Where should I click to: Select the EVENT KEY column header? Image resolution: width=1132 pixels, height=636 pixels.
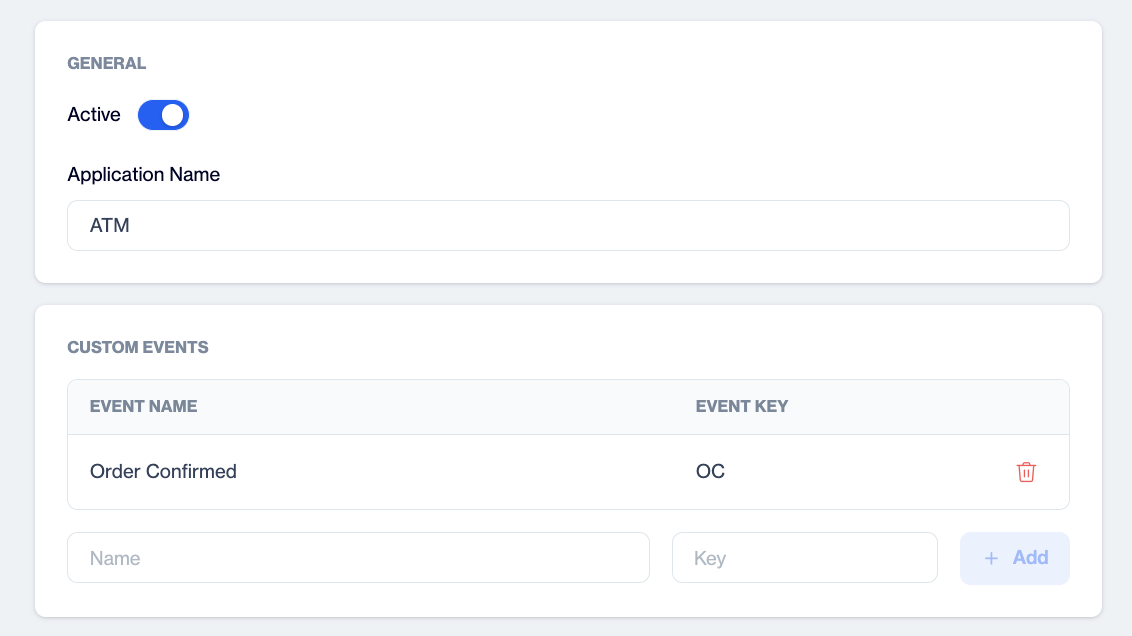(741, 406)
